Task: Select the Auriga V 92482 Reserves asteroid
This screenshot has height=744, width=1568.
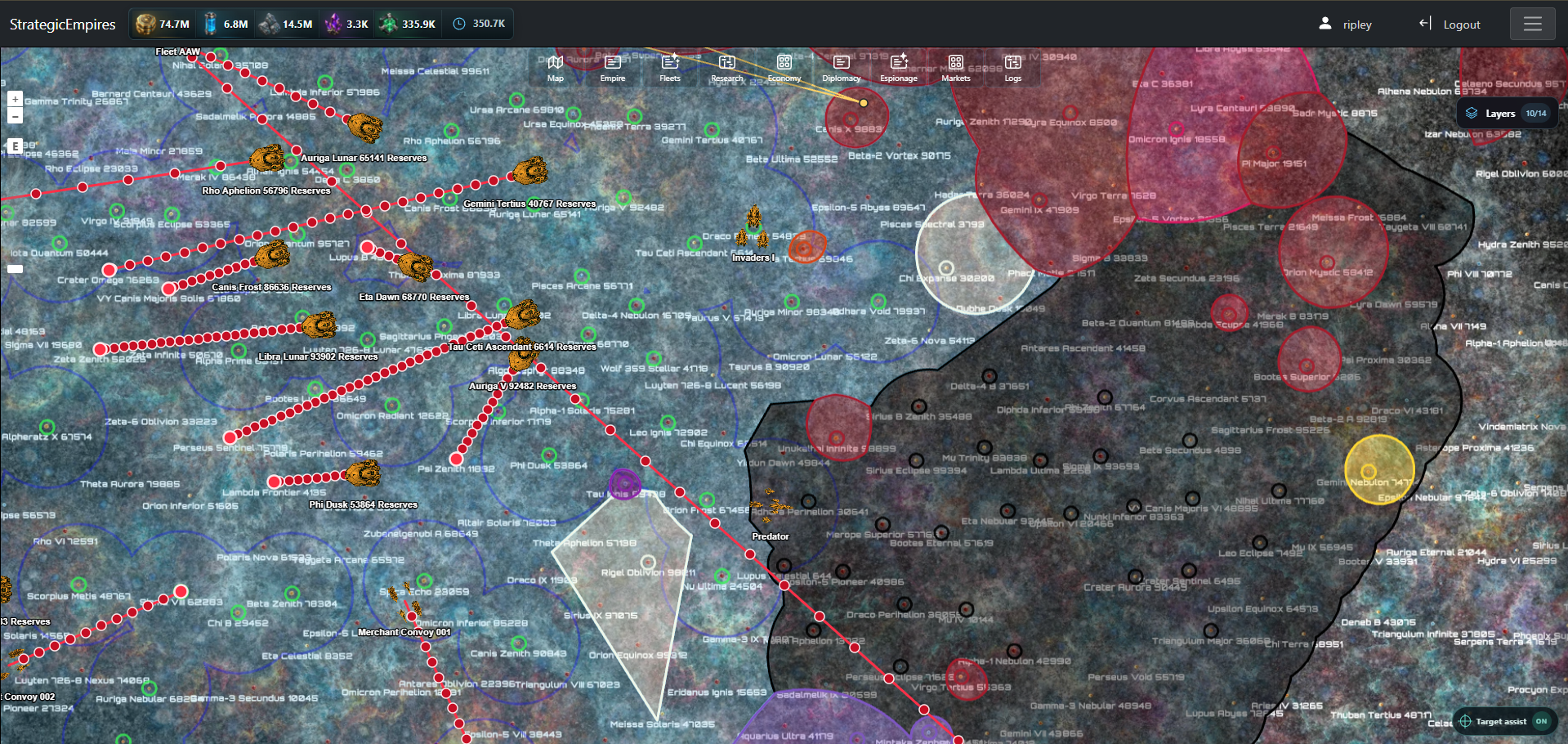Action: [x=523, y=356]
